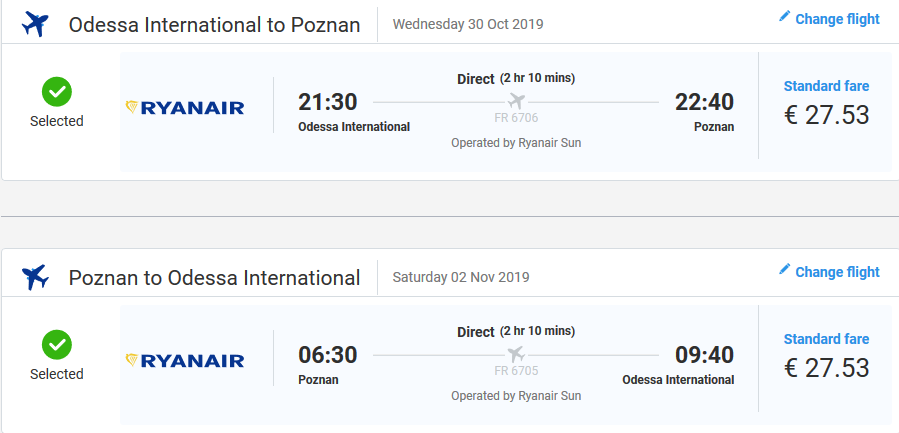Click Change flight for Saturday 02 Nov 2019
This screenshot has width=899, height=433.
837,272
